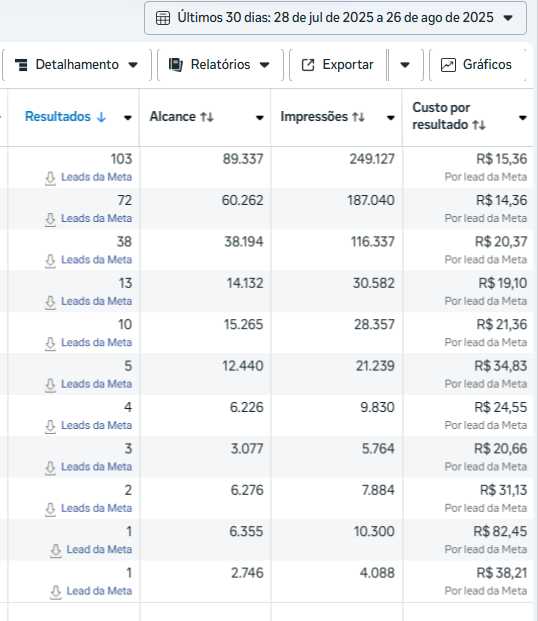The width and height of the screenshot is (538, 621).
Task: Click the Gráficos chart icon
Action: pos(448,65)
